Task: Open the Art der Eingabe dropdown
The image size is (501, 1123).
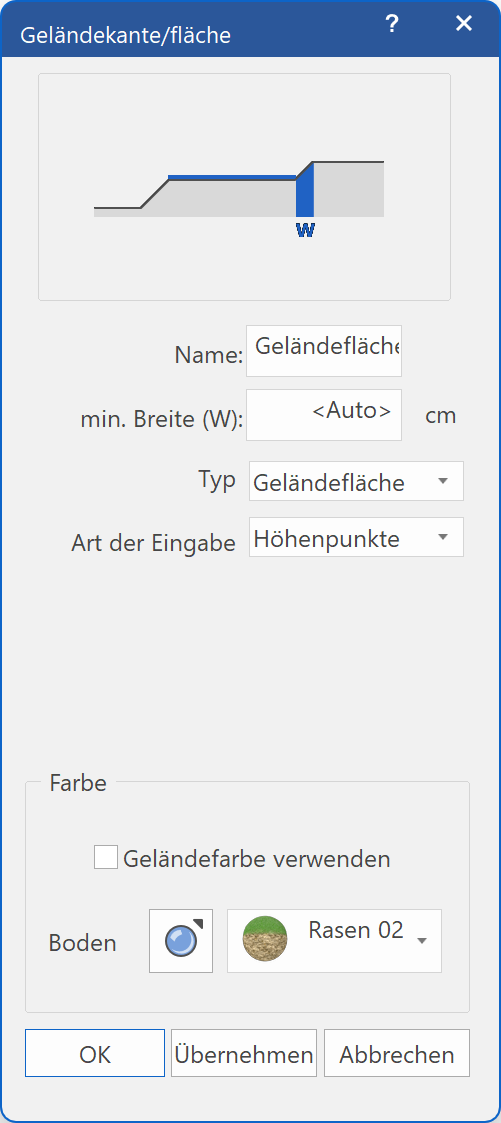Action: (x=356, y=537)
